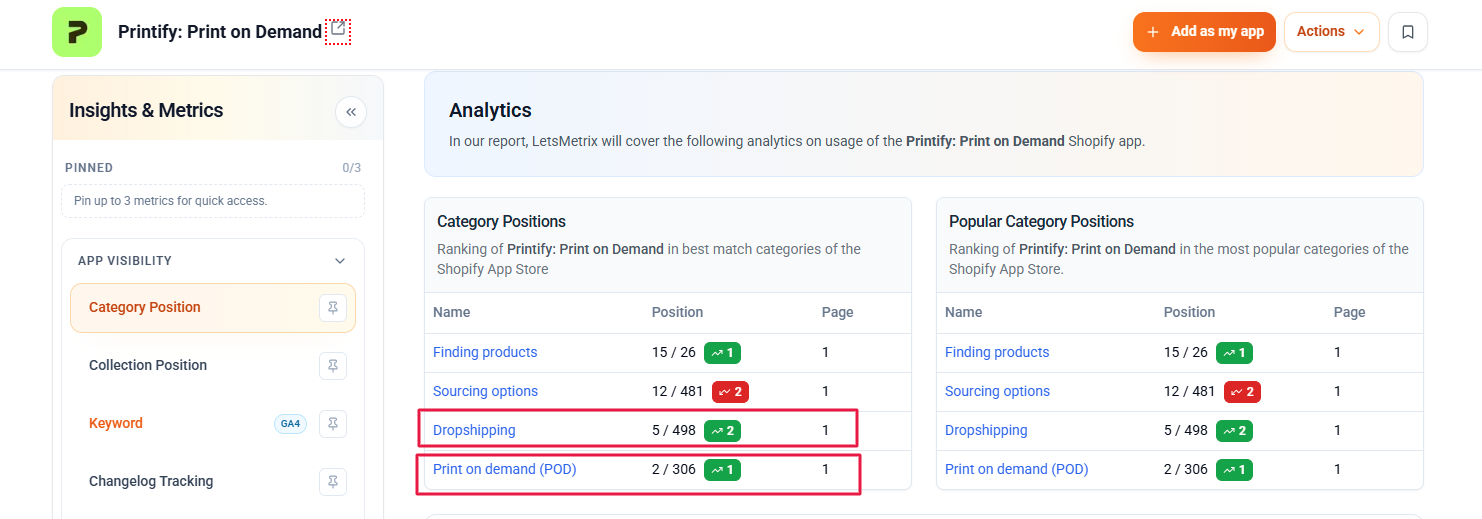Click green trend badge for Finding products in Popular Category Positions
This screenshot has height=519, width=1482.
(x=1234, y=353)
